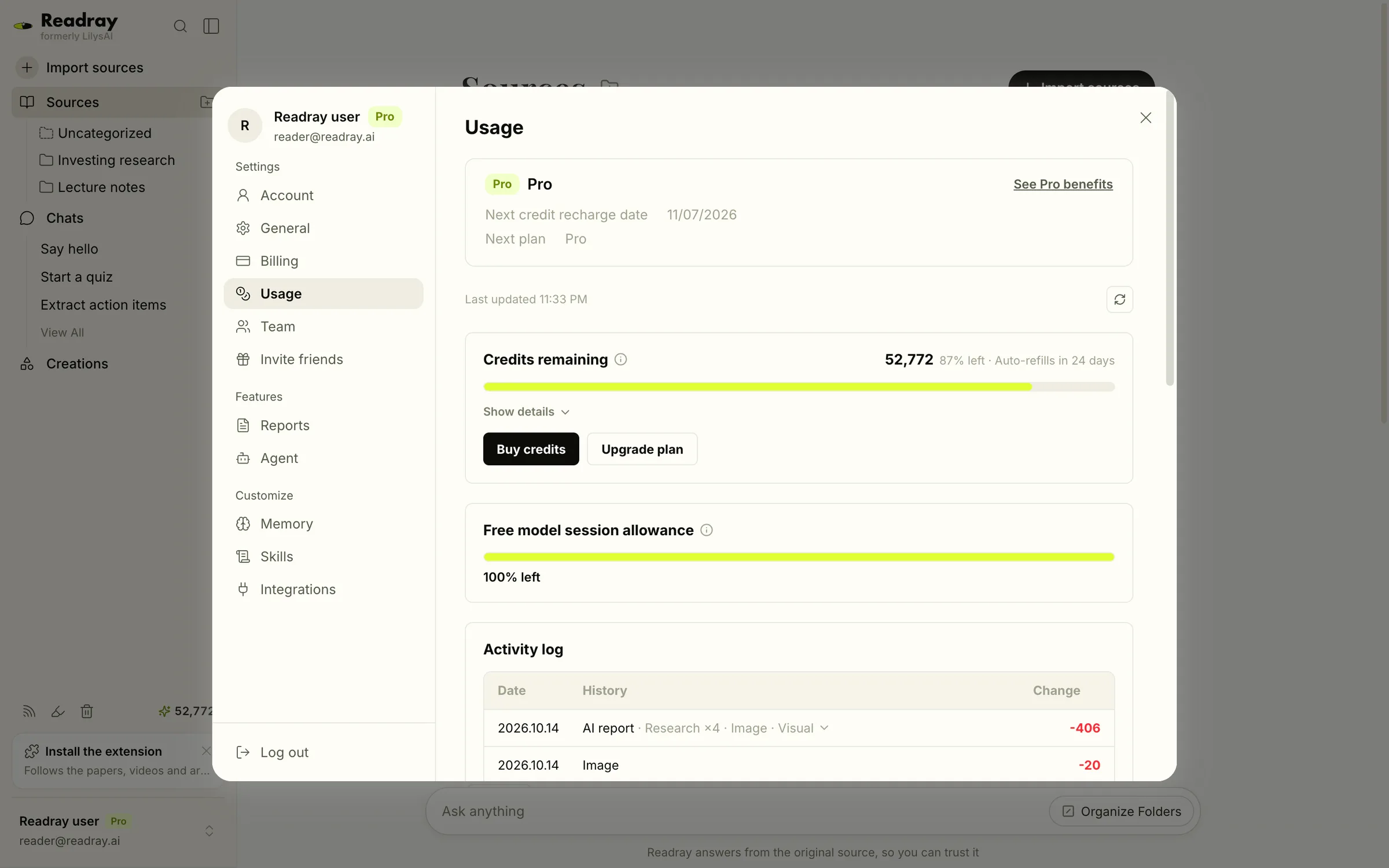Open the Billing settings page

click(324, 261)
